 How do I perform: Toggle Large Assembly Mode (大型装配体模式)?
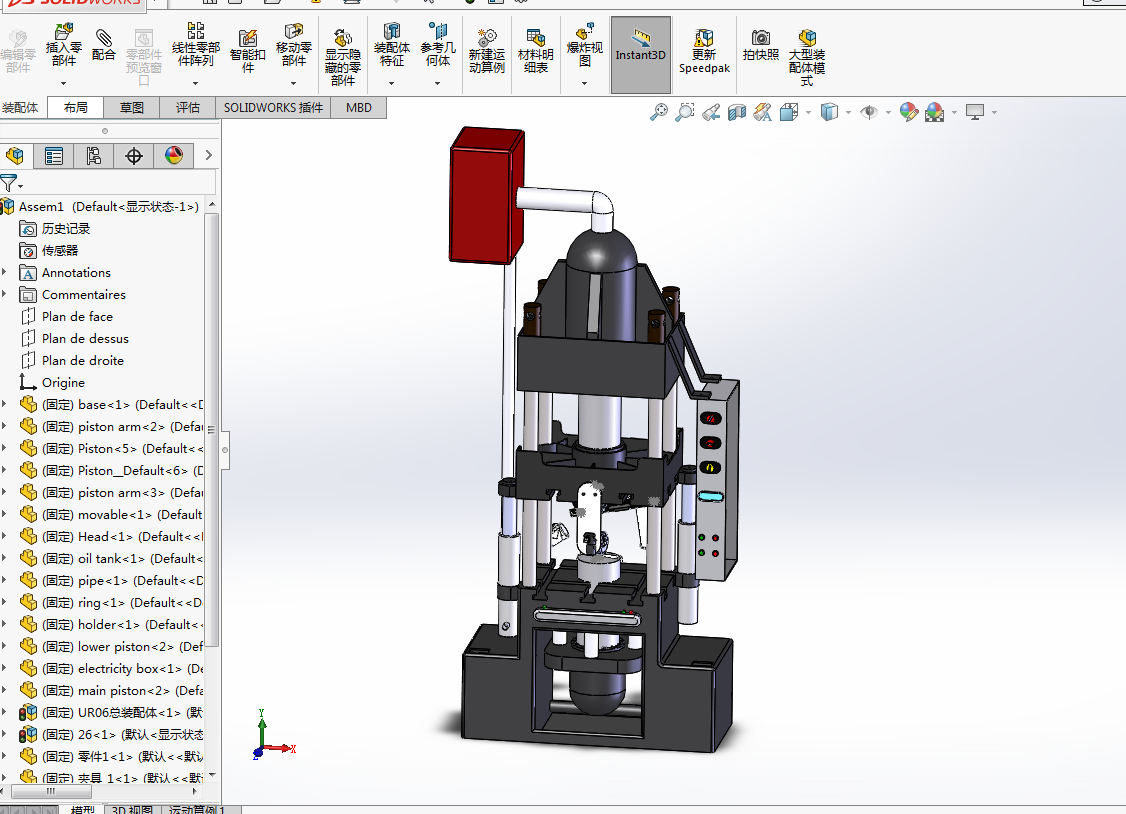806,57
